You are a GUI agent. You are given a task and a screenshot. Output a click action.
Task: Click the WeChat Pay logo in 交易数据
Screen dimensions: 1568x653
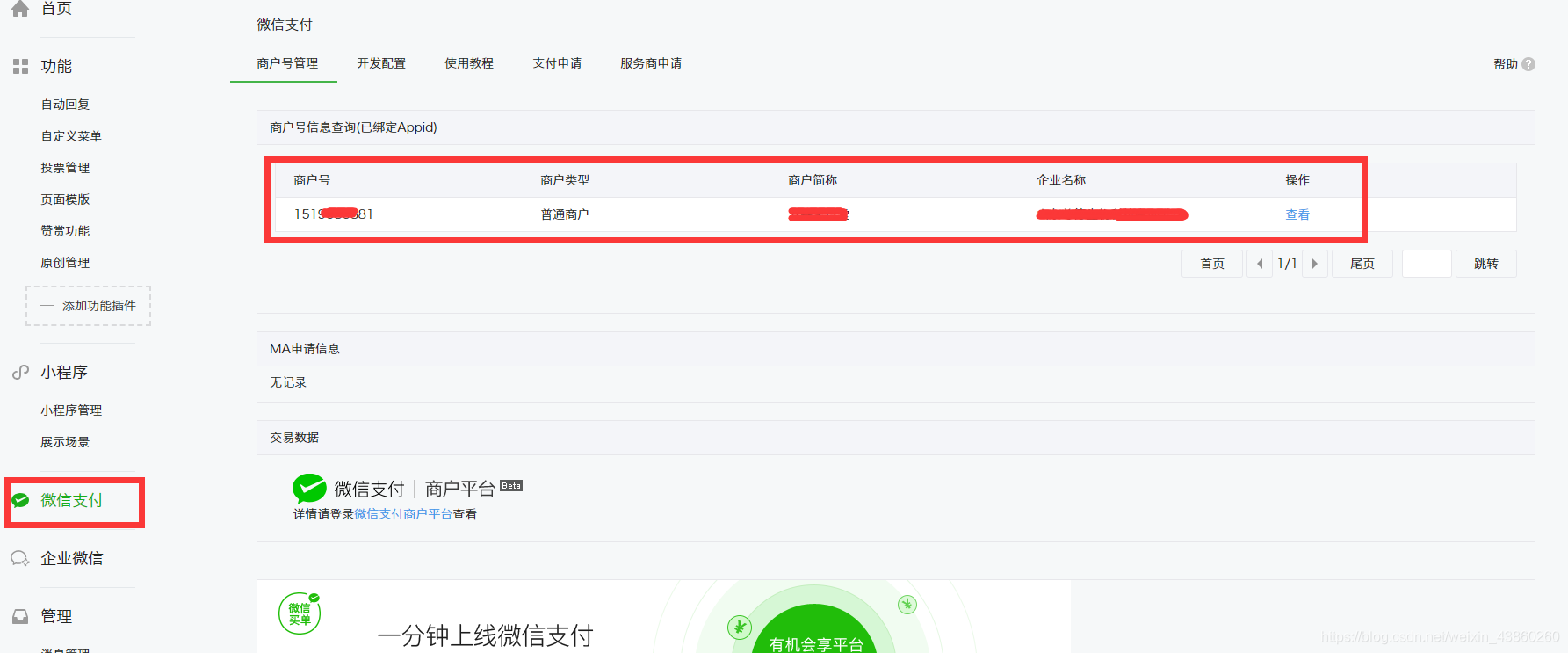[x=309, y=489]
